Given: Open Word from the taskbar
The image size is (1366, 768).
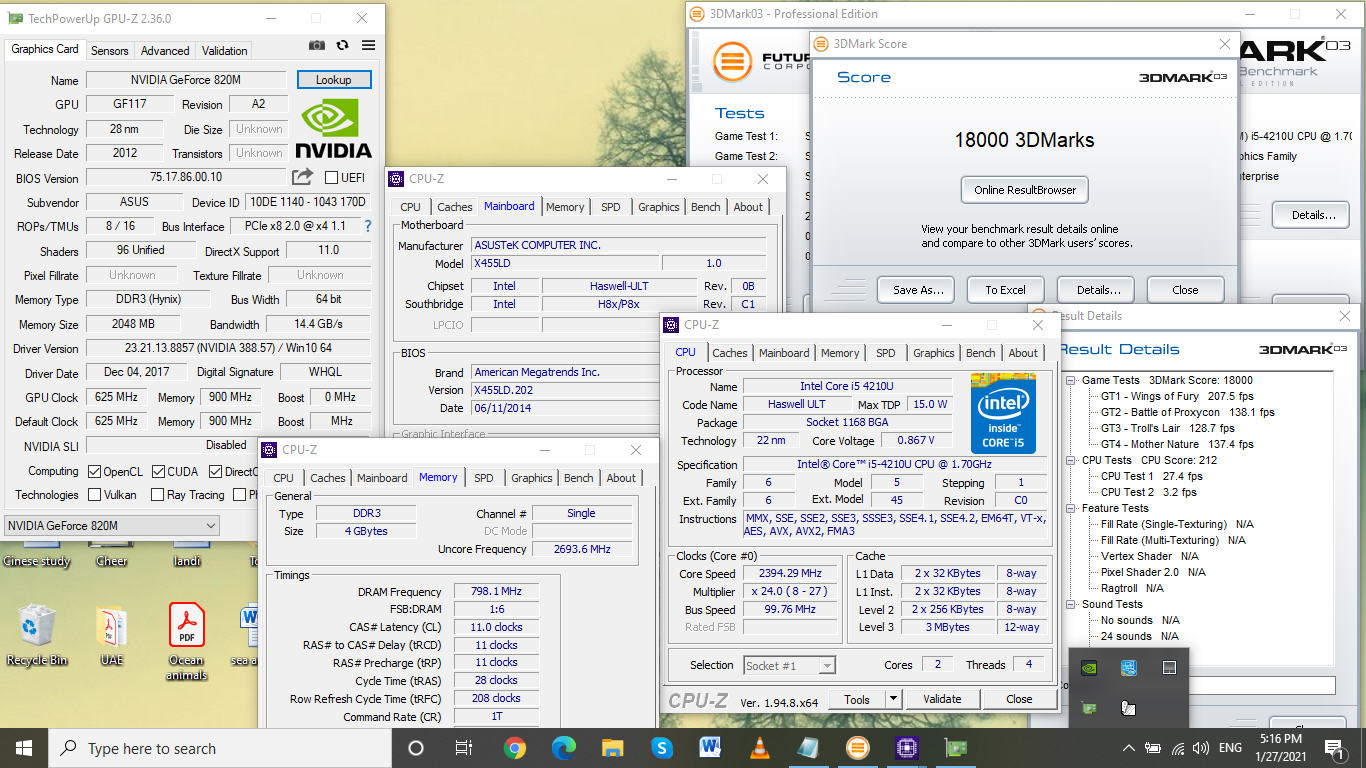Looking at the screenshot, I should click(x=710, y=748).
